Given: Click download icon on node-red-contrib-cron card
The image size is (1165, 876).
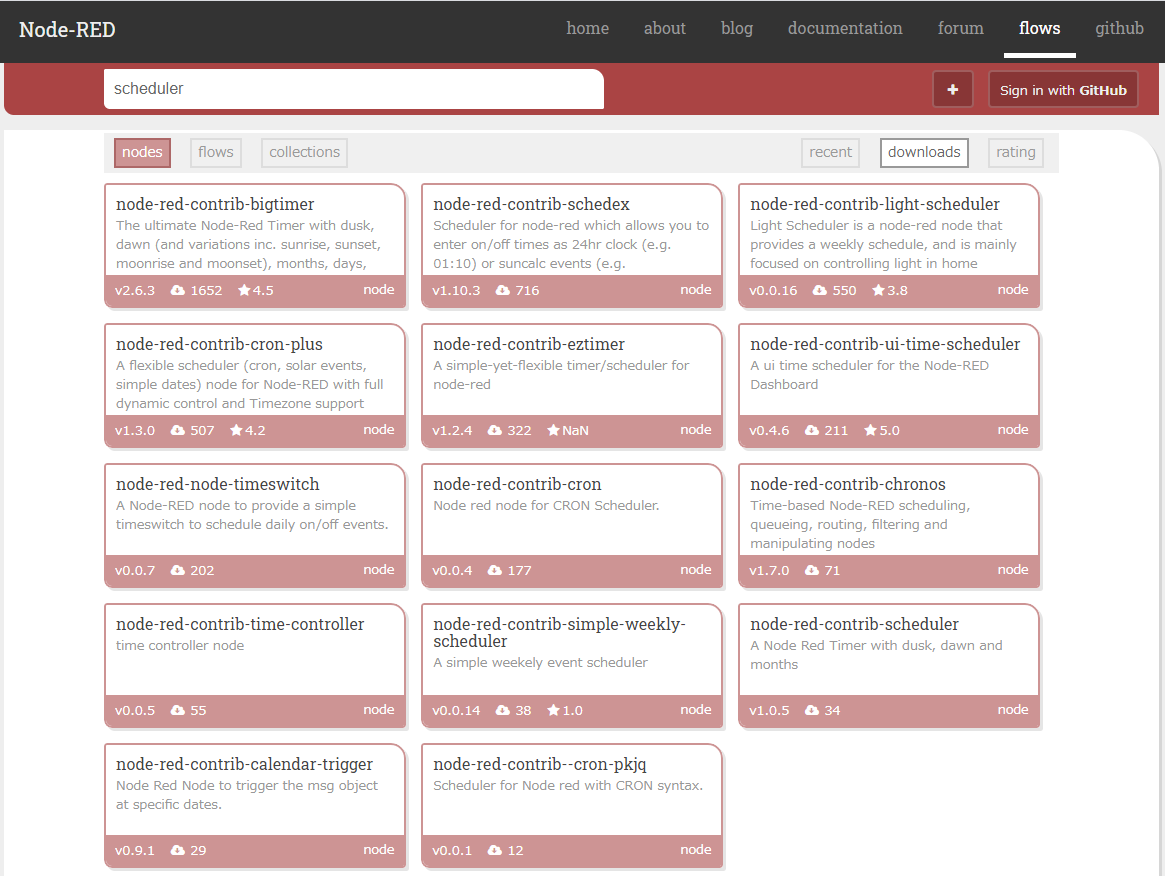Looking at the screenshot, I should [495, 571].
